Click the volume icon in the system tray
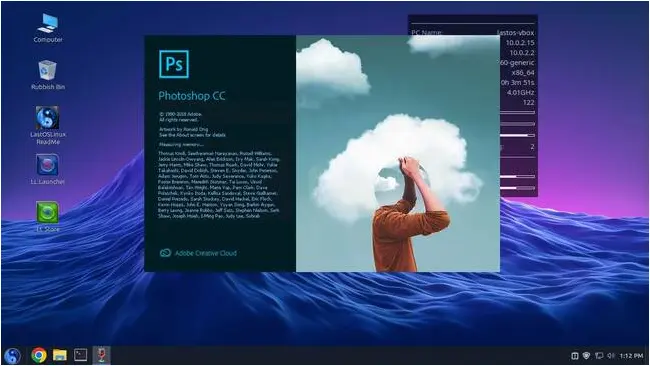Viewport: 650px width, 366px height. (x=611, y=356)
